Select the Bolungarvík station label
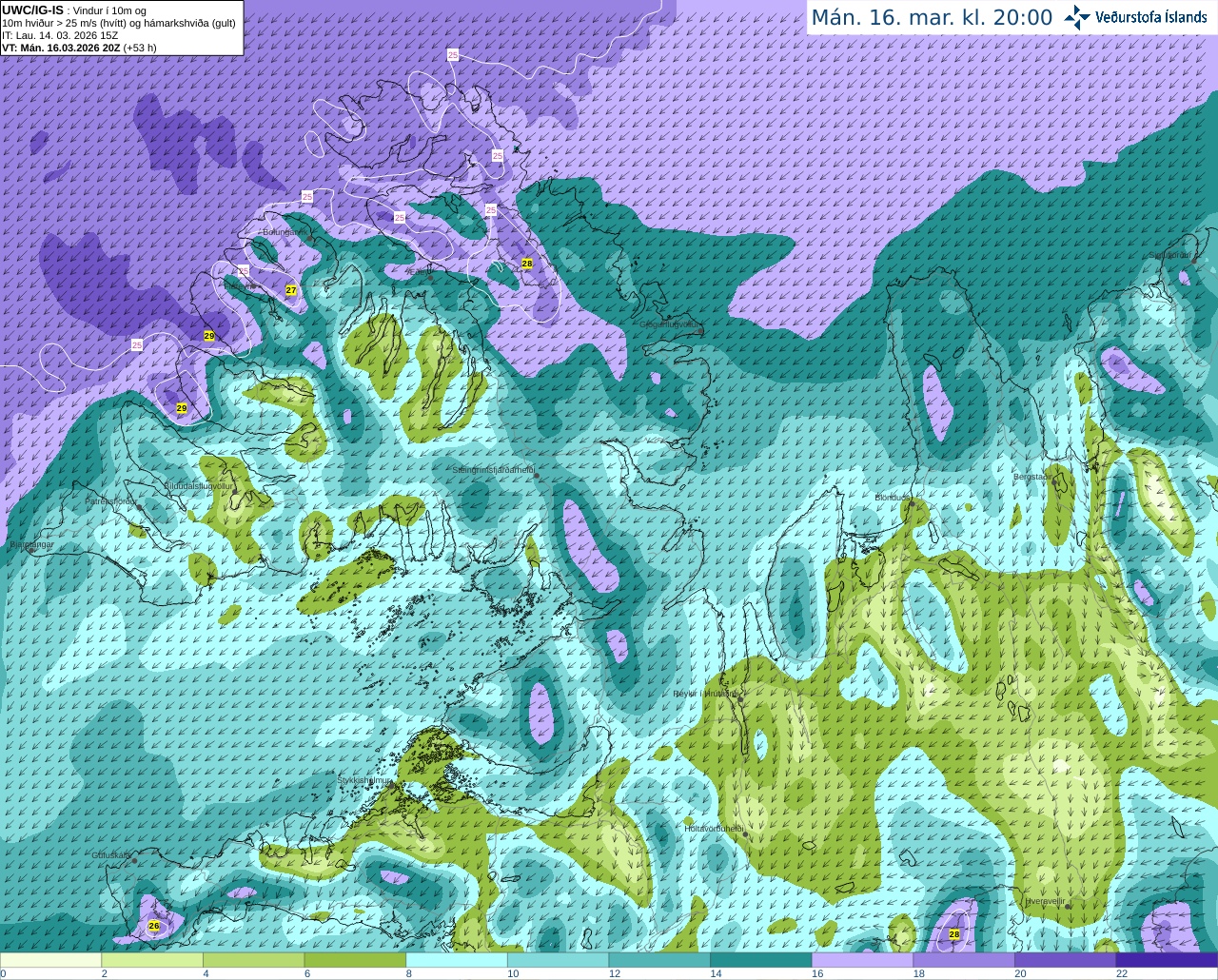 click(x=285, y=232)
